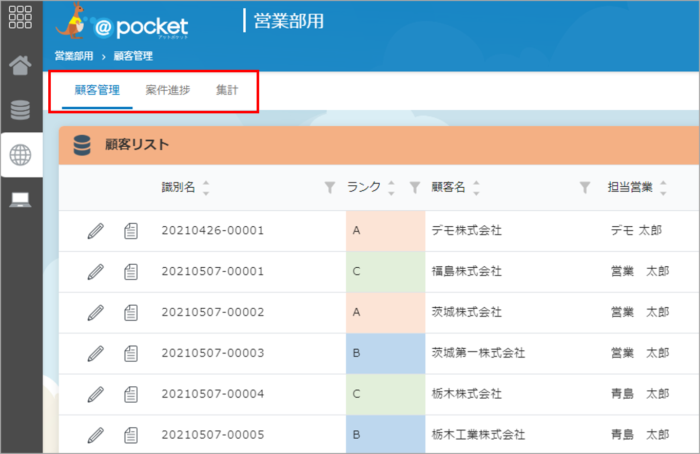This screenshot has height=454, width=700.
Task: Edit record 20210426-00001 with pencil icon
Action: click(x=96, y=231)
